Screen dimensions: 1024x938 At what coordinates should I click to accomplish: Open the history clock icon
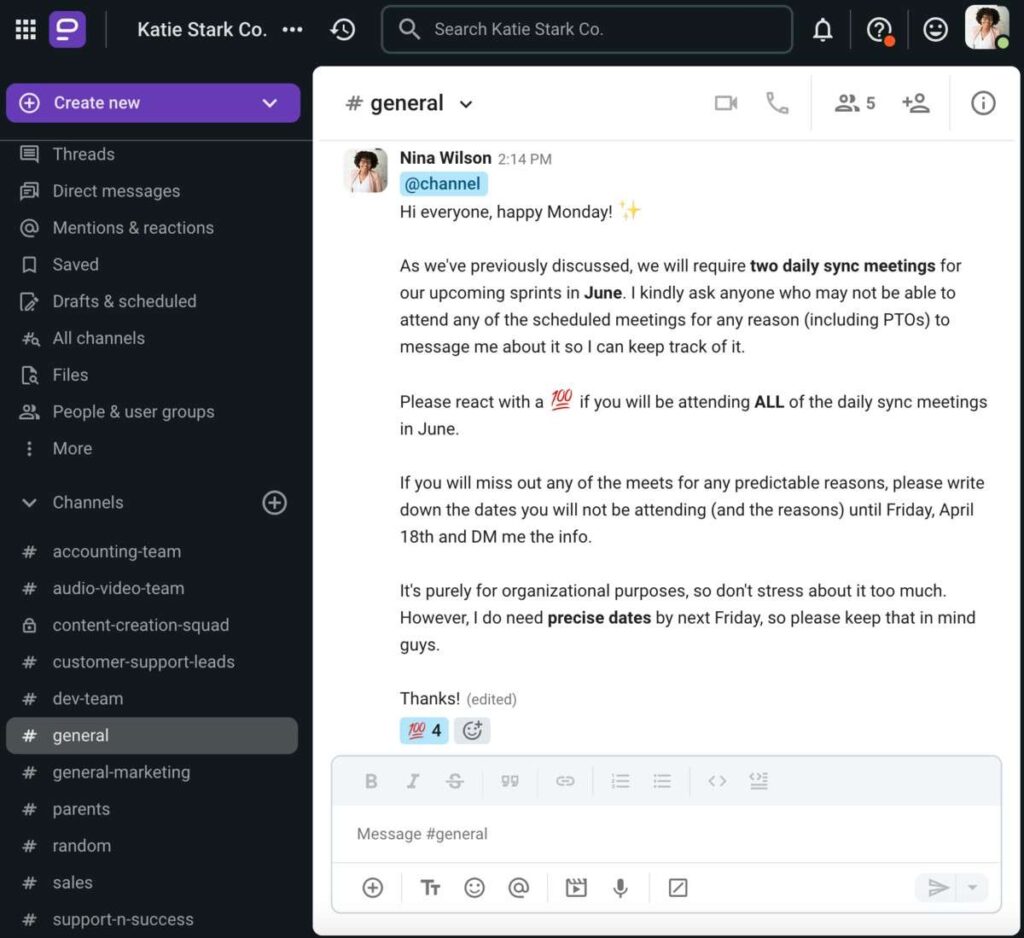343,30
